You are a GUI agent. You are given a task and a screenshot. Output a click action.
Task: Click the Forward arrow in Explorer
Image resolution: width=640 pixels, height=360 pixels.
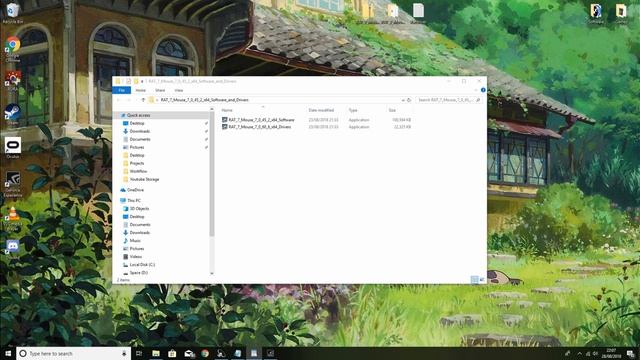(129, 100)
